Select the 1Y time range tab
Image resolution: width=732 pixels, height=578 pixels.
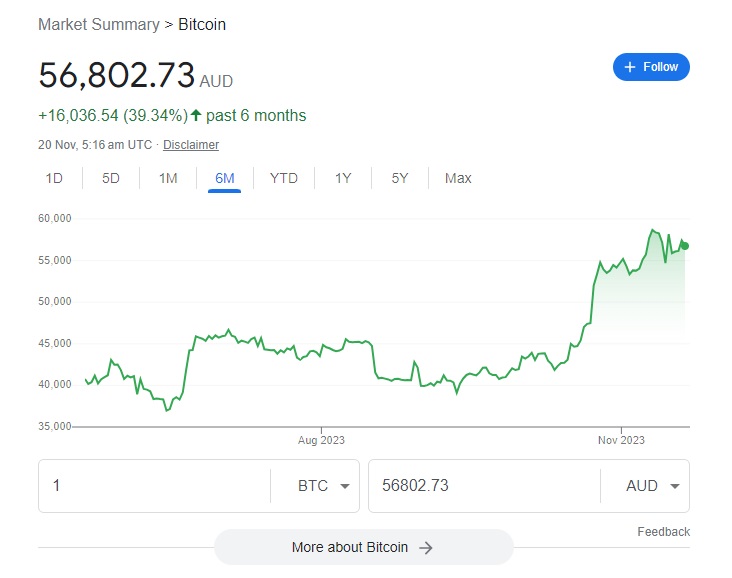click(x=343, y=178)
